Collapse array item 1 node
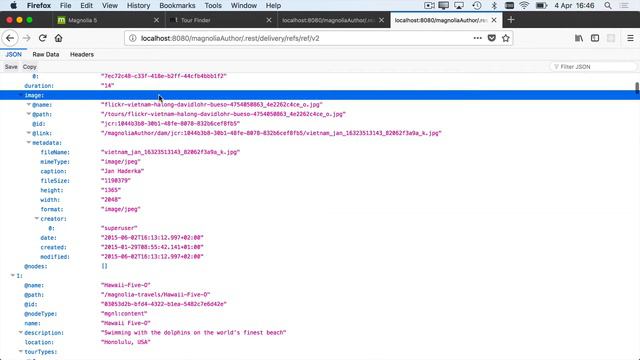The width and height of the screenshot is (640, 360). point(13,276)
